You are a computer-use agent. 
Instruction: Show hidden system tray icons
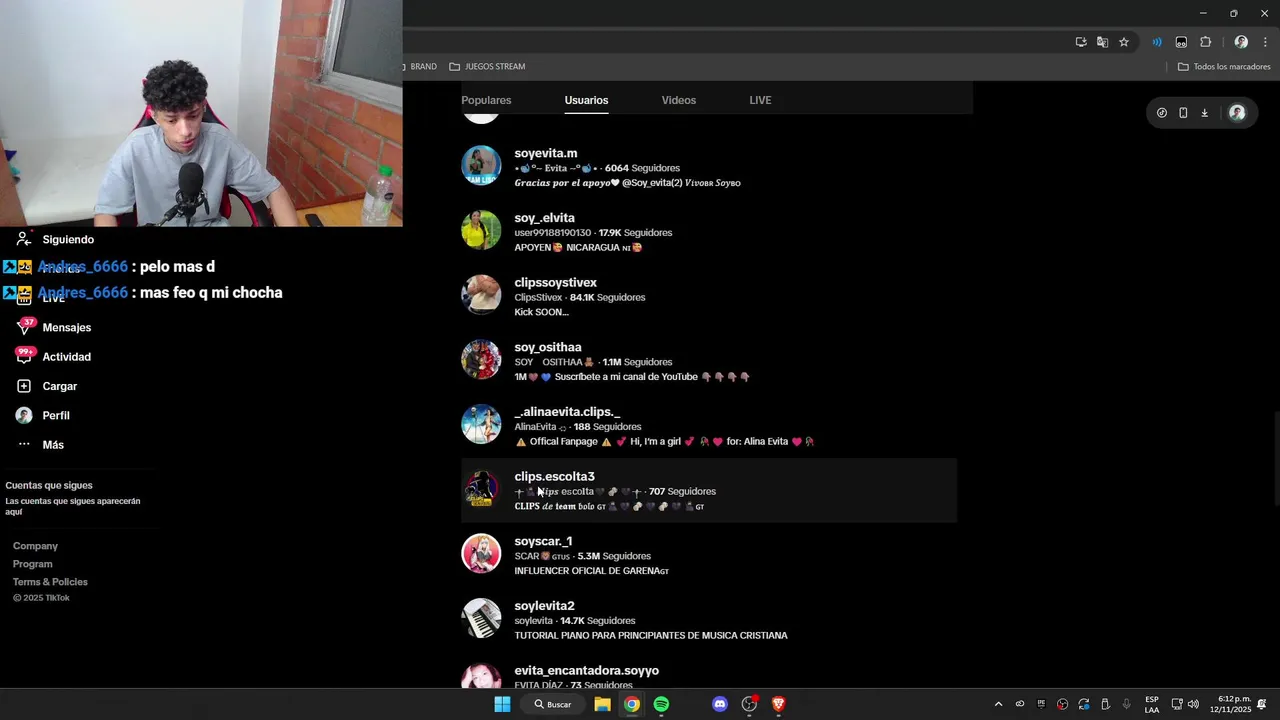(x=998, y=704)
